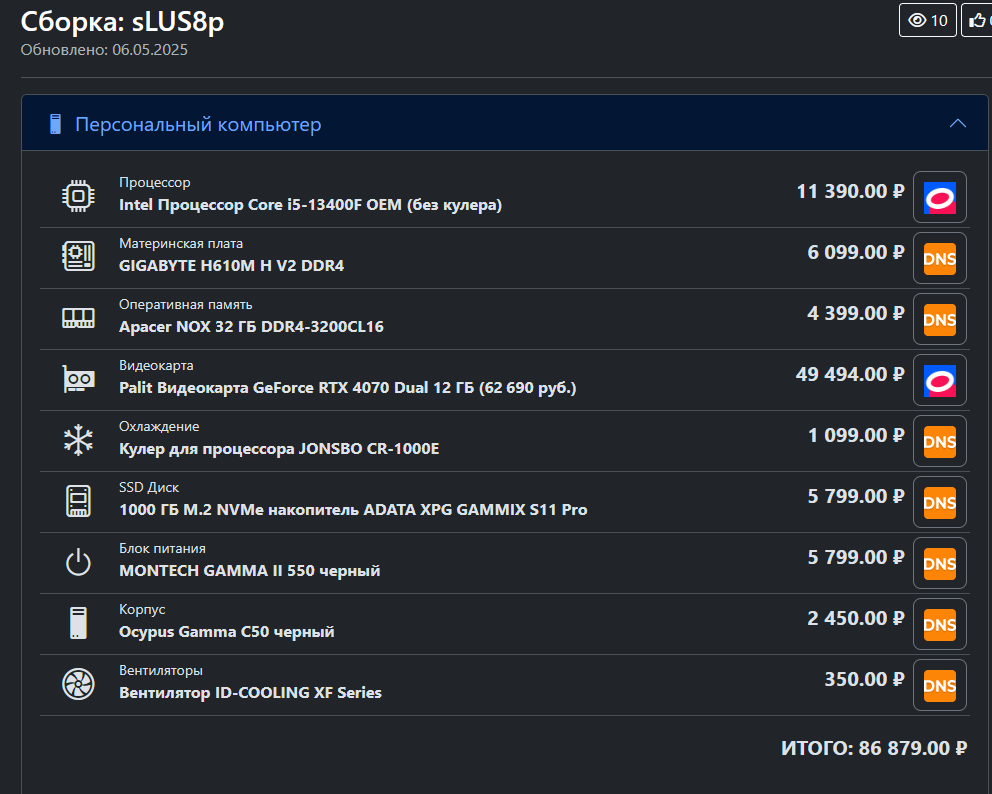Image resolution: width=992 pixels, height=794 pixels.
Task: Click the Корпус category label
Action: (x=142, y=610)
